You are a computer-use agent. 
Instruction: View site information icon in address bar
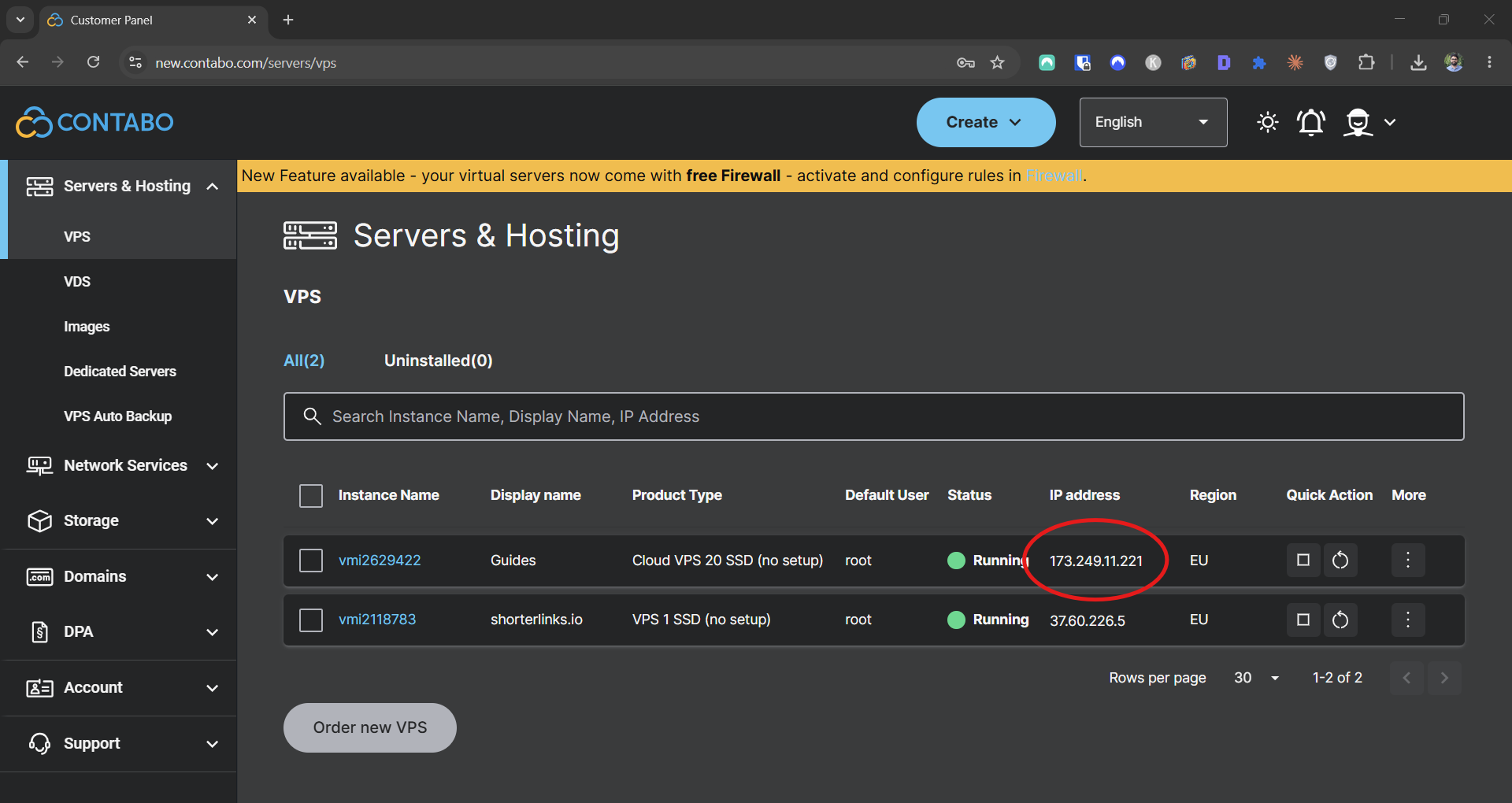[135, 62]
